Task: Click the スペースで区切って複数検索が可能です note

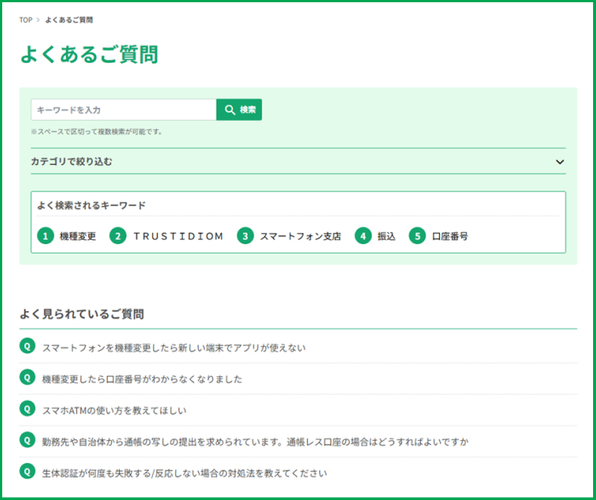Action: pyautogui.click(x=97, y=132)
